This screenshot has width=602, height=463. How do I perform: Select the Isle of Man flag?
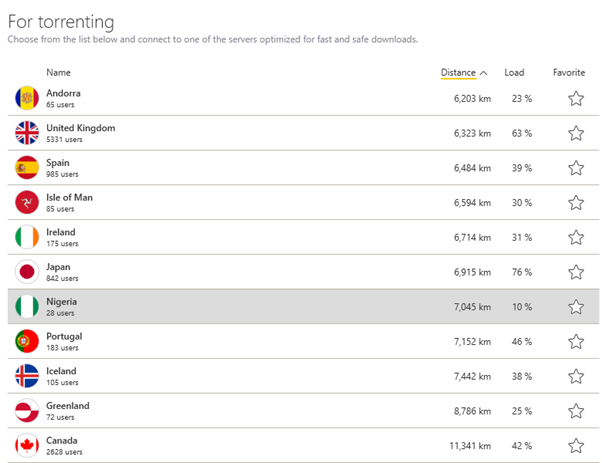[27, 202]
